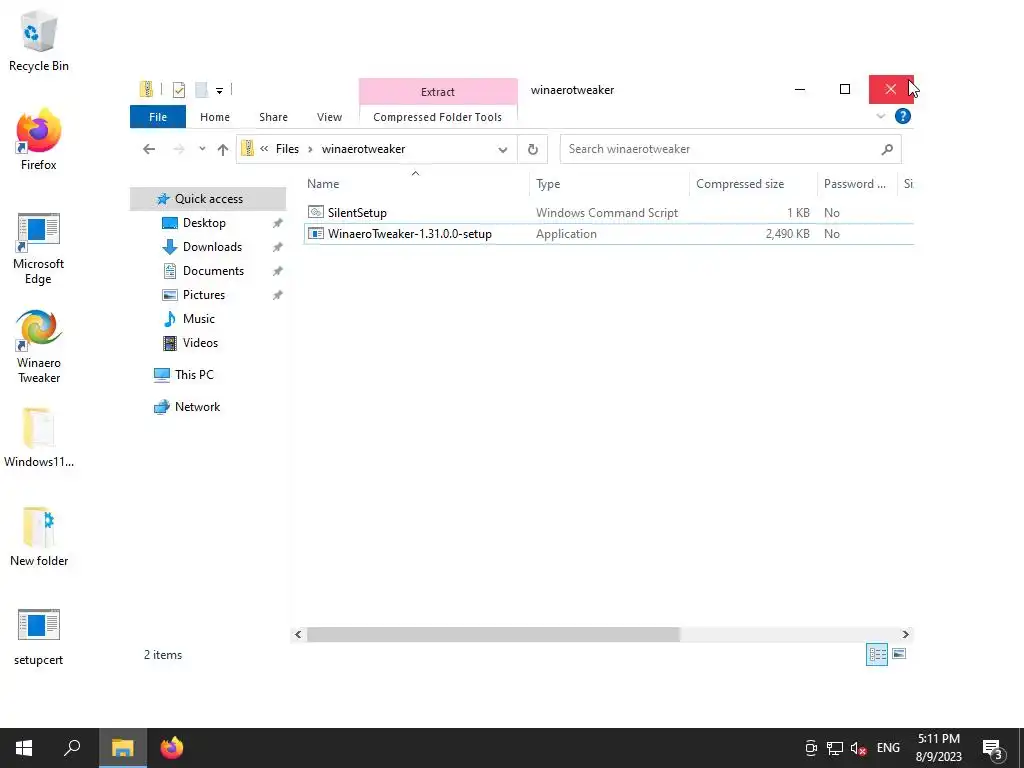Launch Firefox from the desktop shortcut
The width and height of the screenshot is (1024, 768).
(x=39, y=140)
